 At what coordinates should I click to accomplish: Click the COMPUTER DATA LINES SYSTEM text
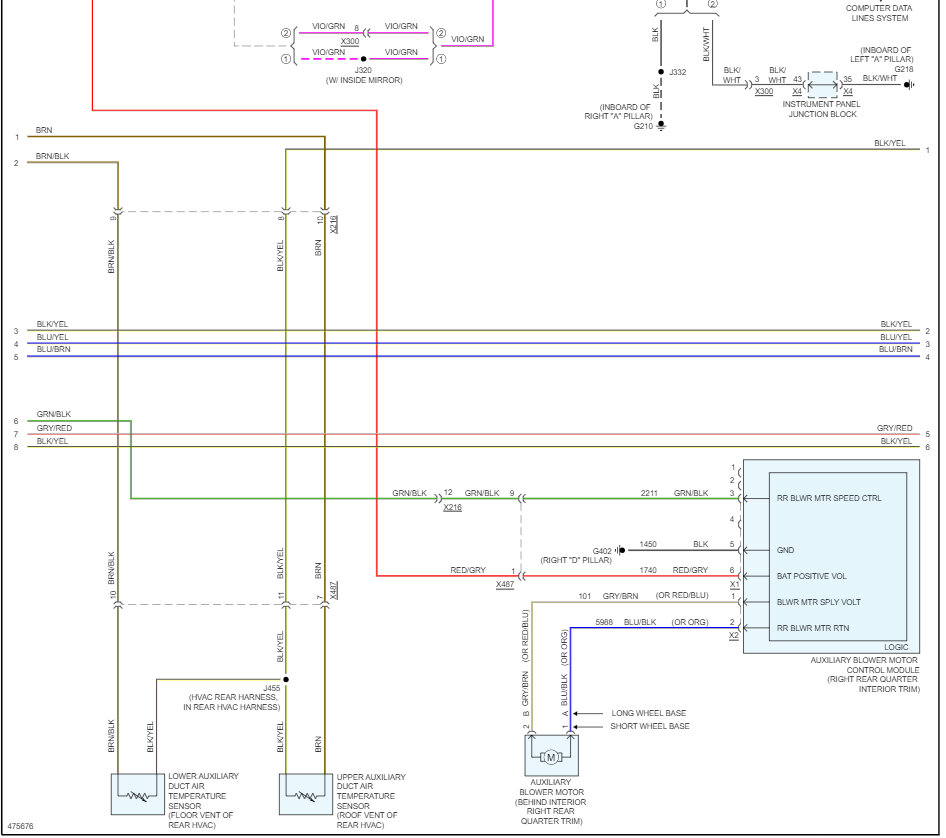click(x=879, y=13)
